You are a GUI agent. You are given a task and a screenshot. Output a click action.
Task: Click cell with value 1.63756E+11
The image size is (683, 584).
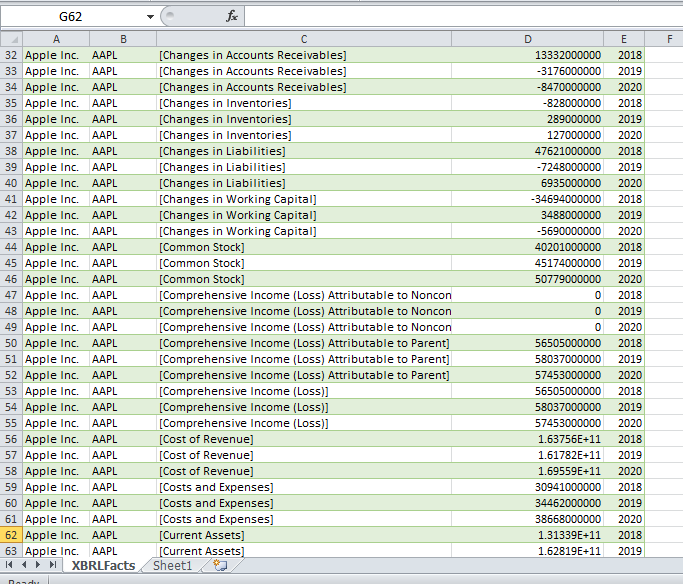click(527, 439)
